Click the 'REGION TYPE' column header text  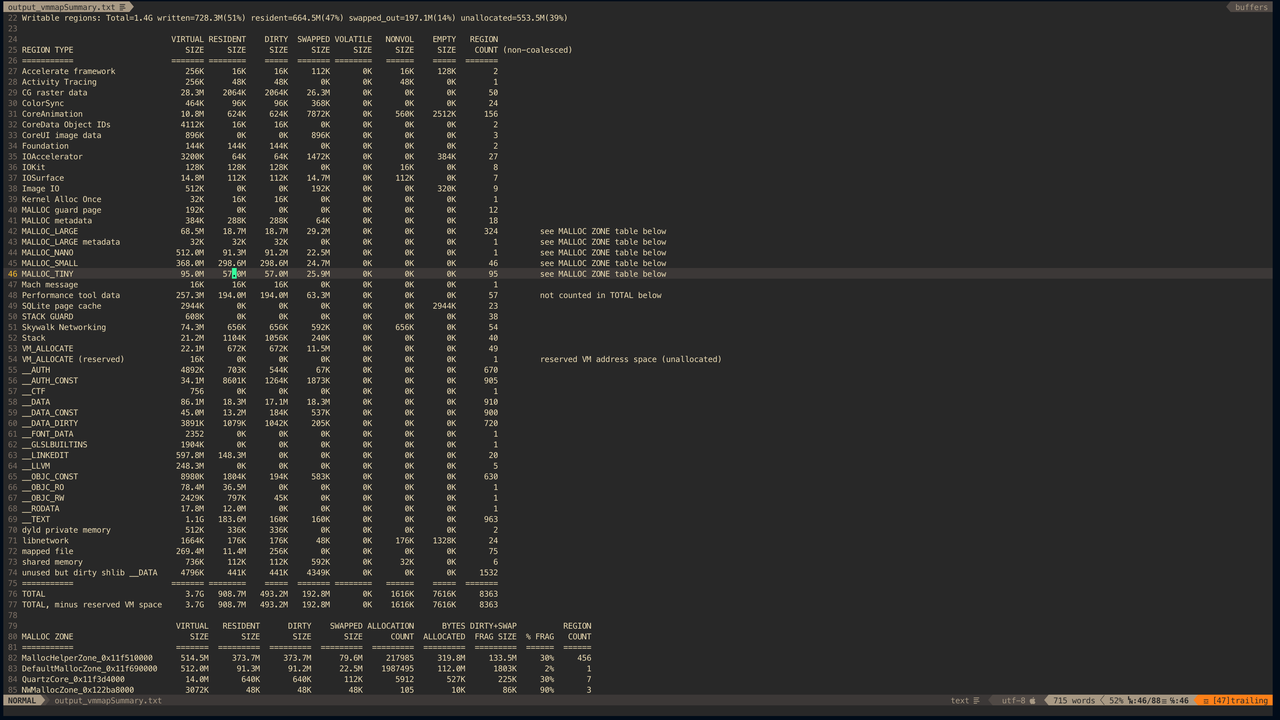[x=47, y=50]
